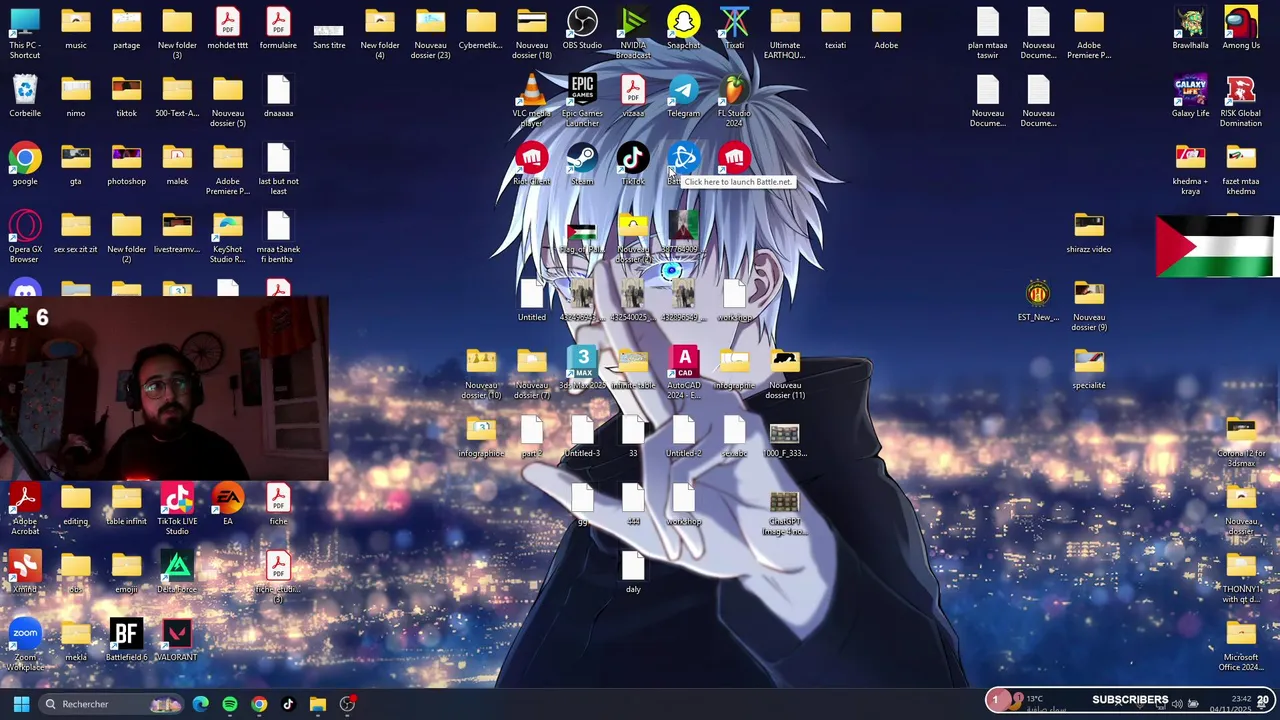Select the spécialité folder
1280x720 pixels.
point(1089,368)
